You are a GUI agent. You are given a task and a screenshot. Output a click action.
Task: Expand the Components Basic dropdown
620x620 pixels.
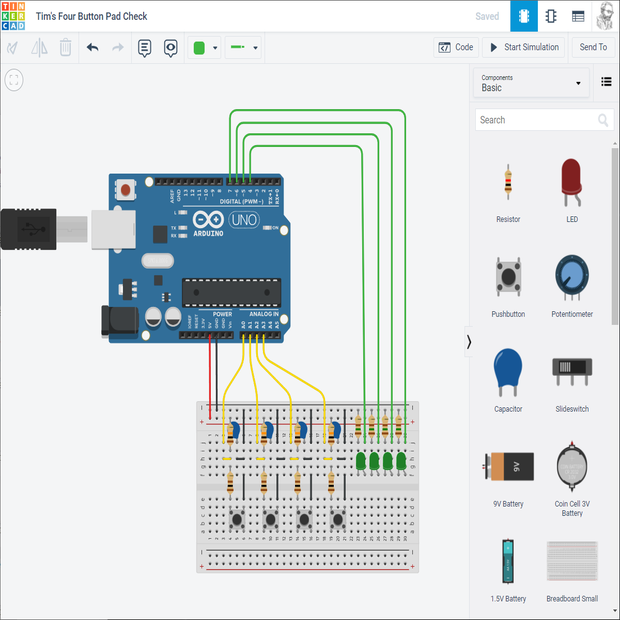(x=531, y=83)
